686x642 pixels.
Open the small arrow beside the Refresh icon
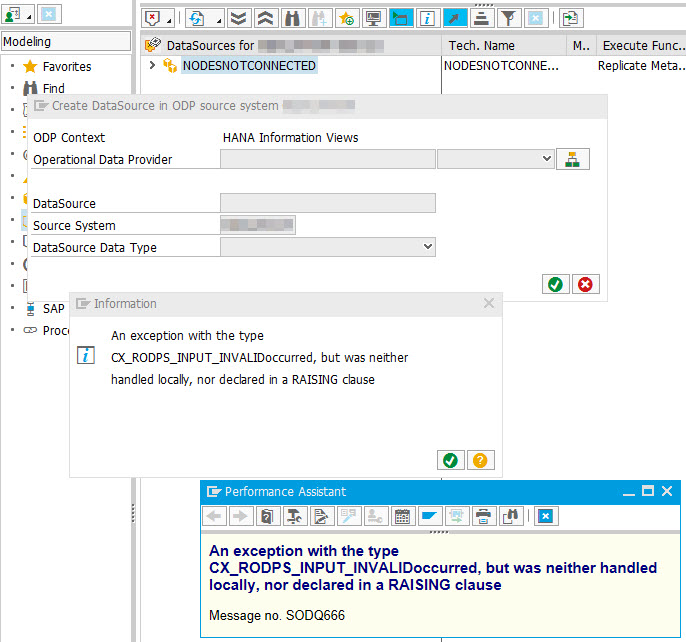[218, 21]
